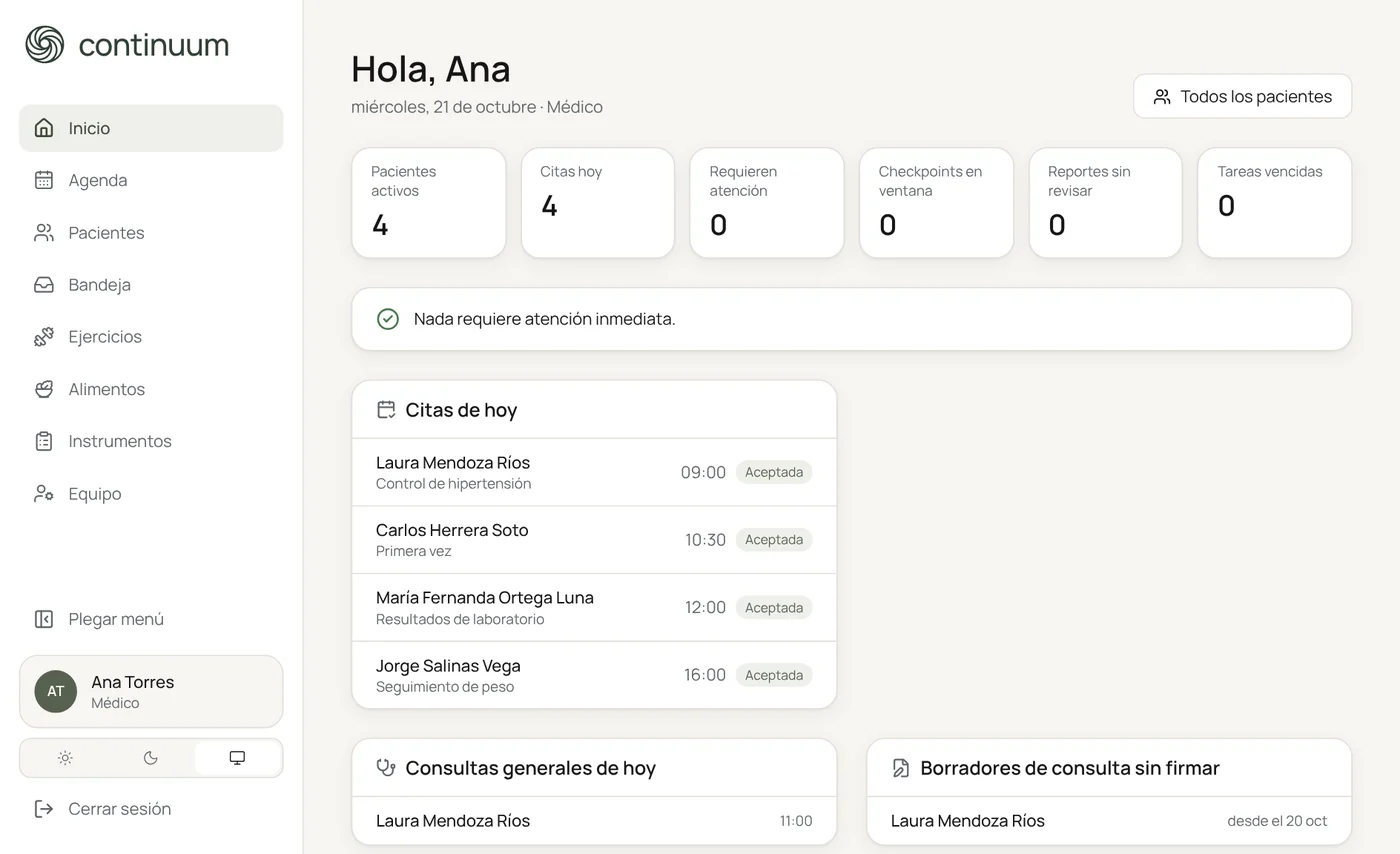Sign out with Cerrar sesión
This screenshot has width=1400, height=854.
pos(151,809)
